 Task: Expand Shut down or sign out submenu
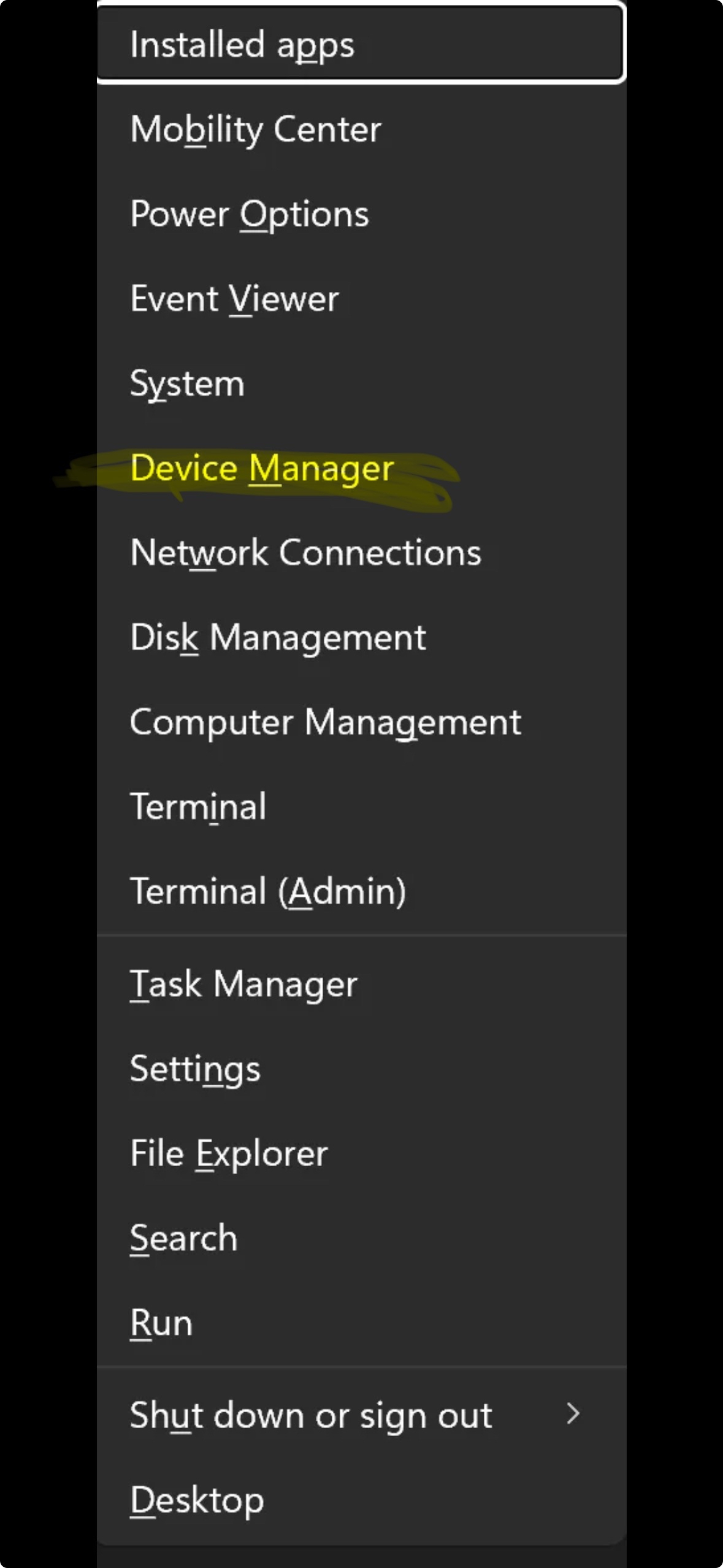tap(311, 1416)
